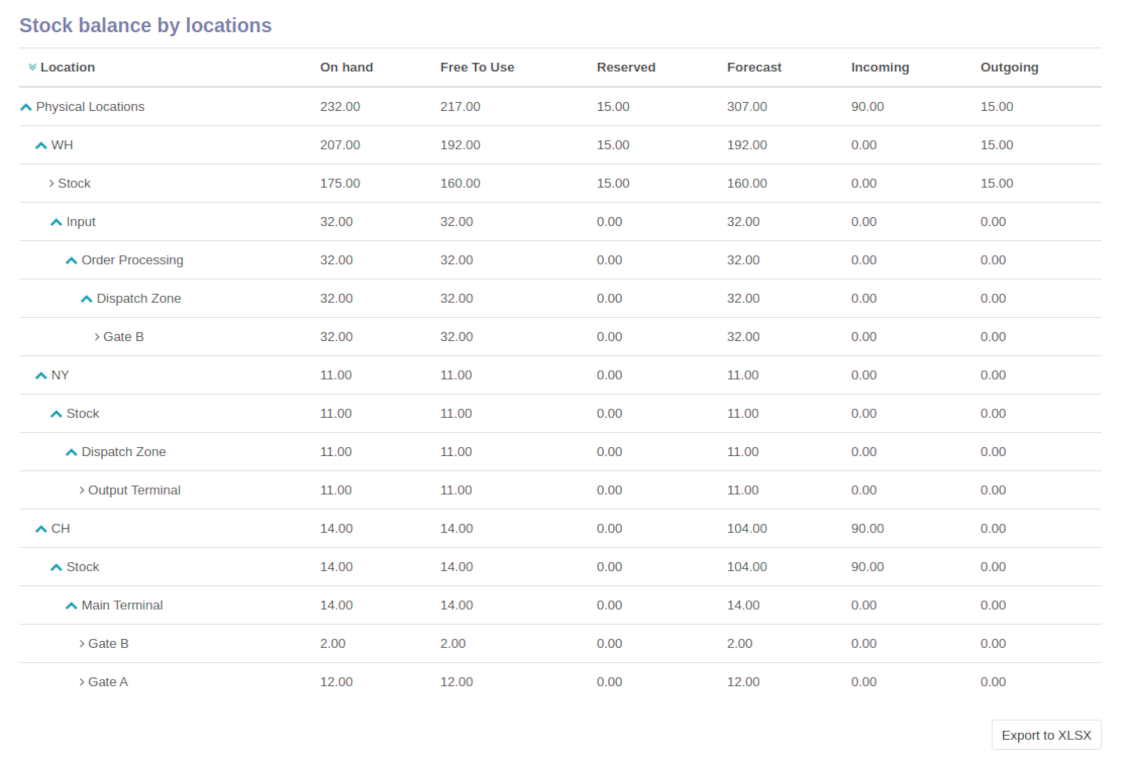Screen dimensions: 1130x765
Task: Expand the Stock row under WH
Action: click(52, 184)
